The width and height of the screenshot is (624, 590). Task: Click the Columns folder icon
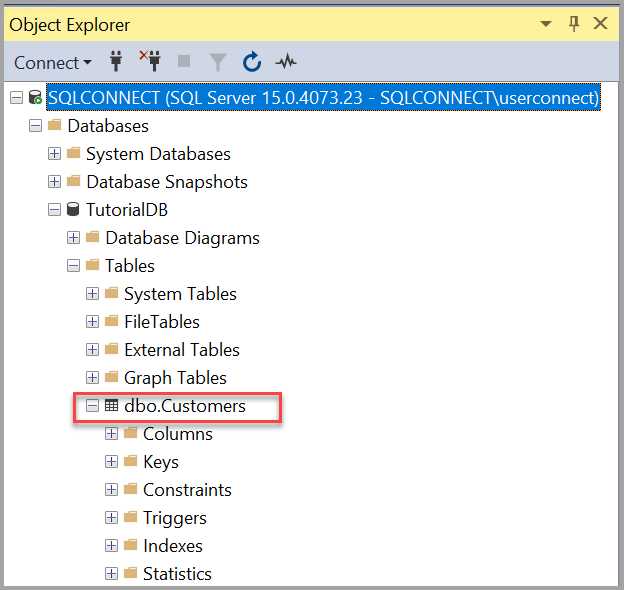(131, 433)
